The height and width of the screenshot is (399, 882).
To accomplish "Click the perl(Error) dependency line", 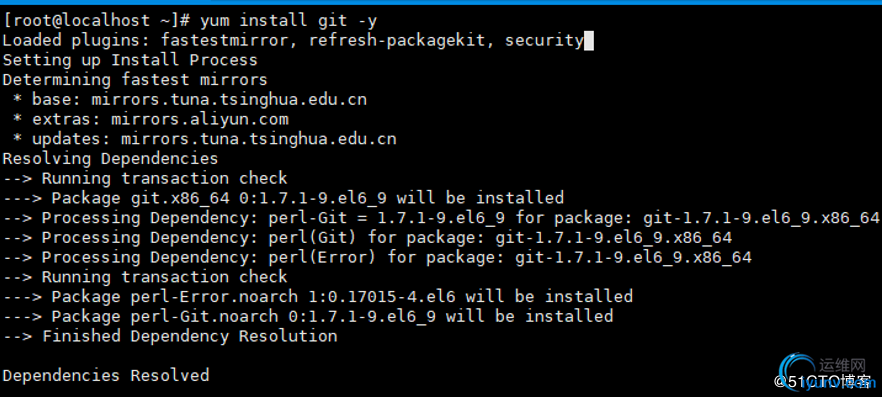I will point(377,257).
